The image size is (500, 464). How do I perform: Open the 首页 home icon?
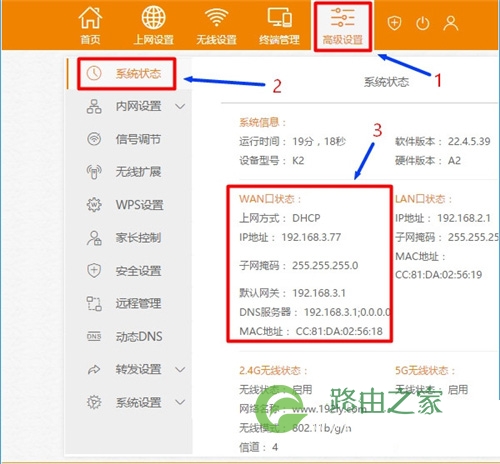[90, 18]
